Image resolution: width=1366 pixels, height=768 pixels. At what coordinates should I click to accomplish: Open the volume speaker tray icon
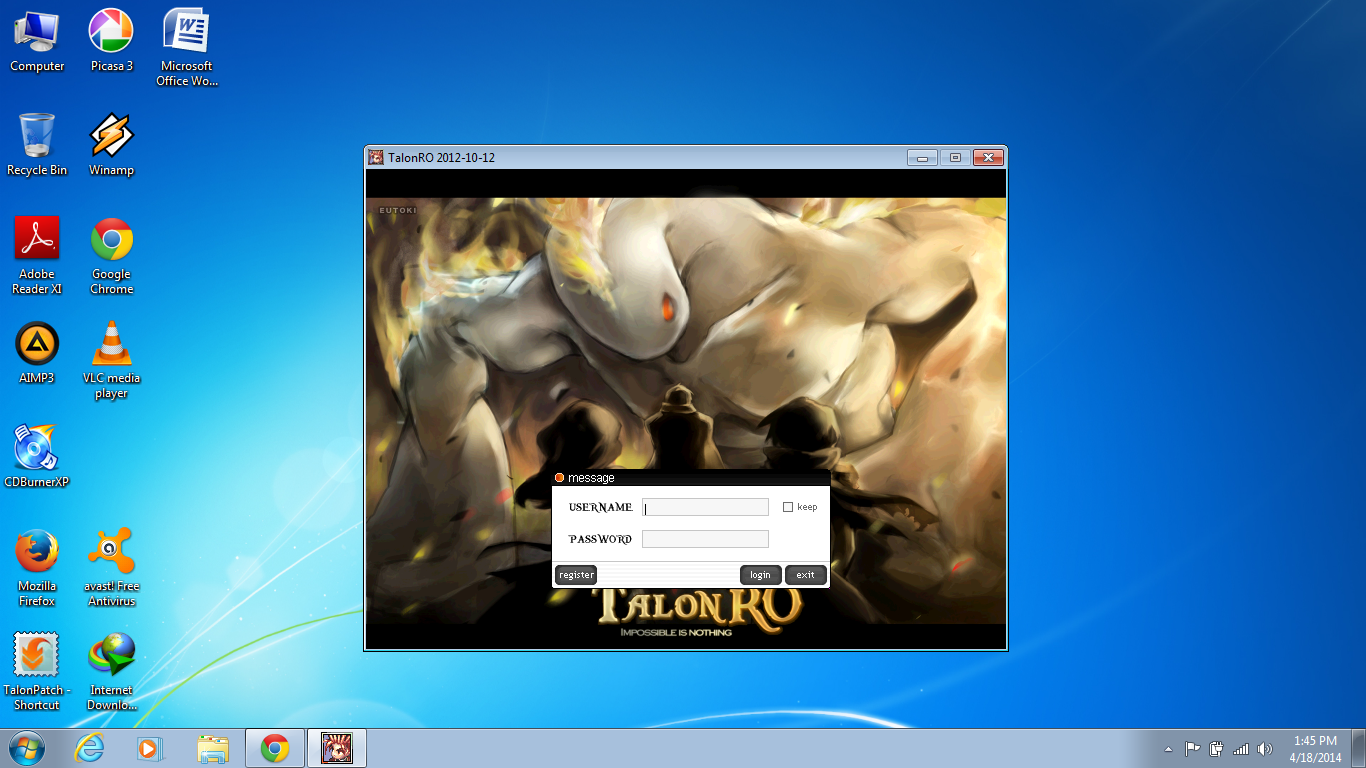coord(1265,749)
